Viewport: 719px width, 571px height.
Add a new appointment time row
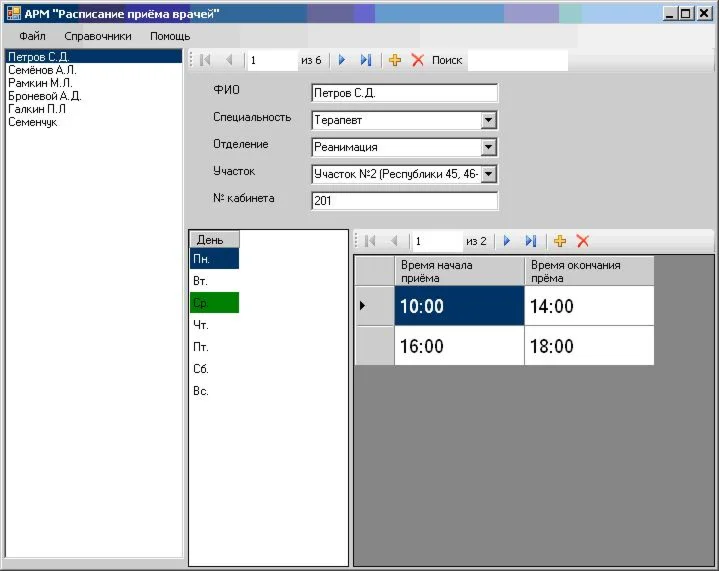click(x=560, y=241)
